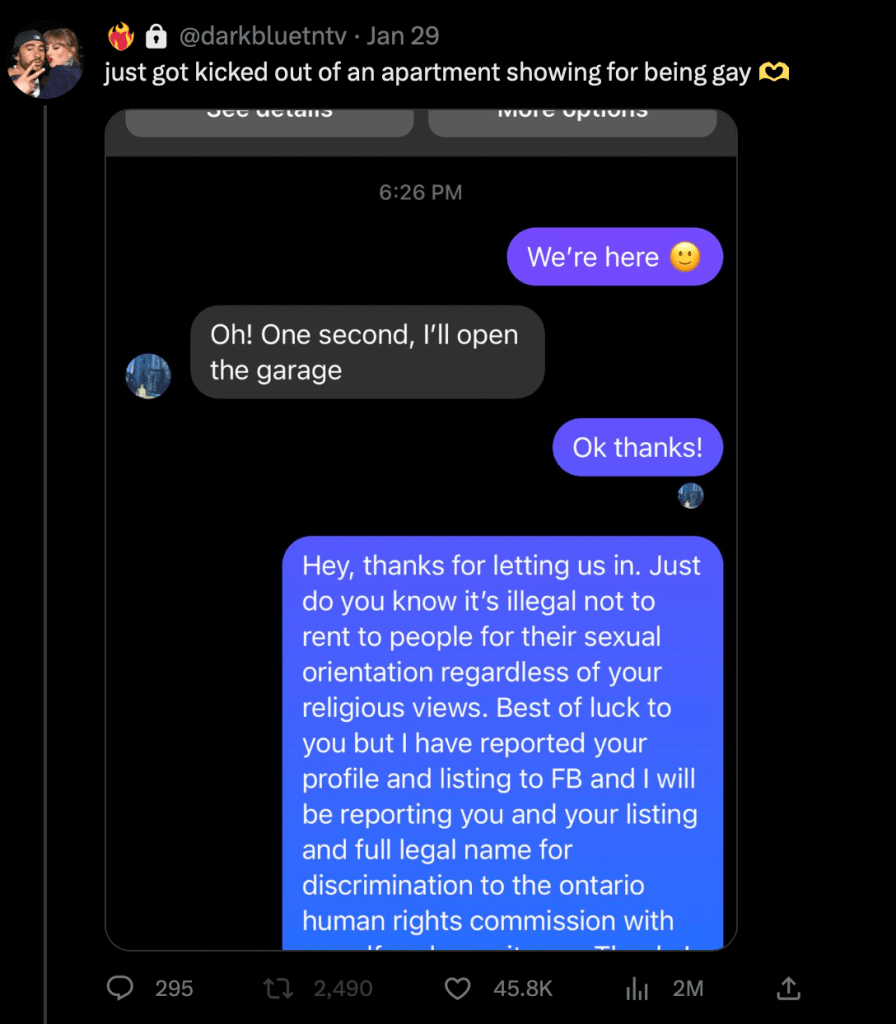This screenshot has width=896, height=1024.
Task: Click the "Ok thanks!" message bubble
Action: point(637,447)
